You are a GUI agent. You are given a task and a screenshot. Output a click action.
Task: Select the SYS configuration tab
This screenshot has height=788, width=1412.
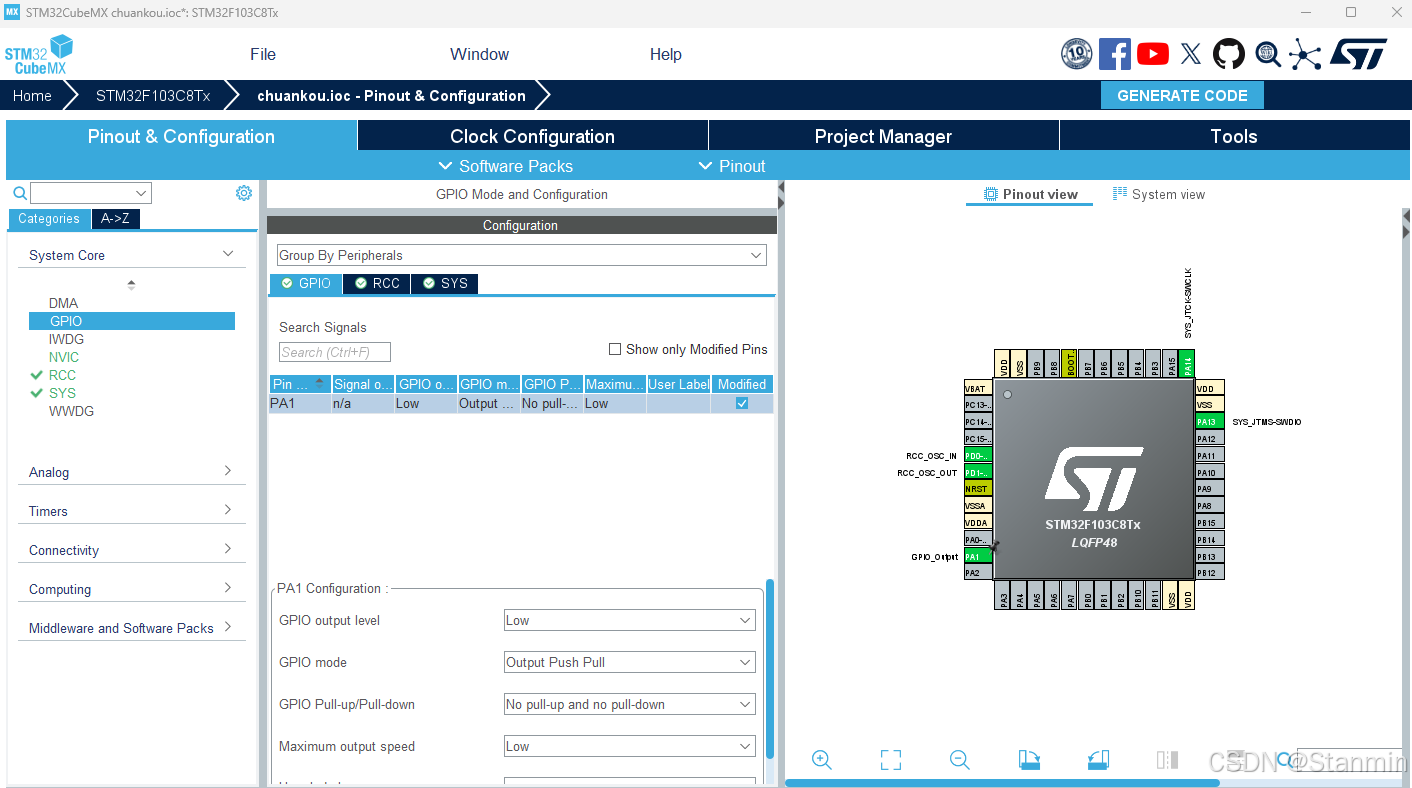coord(445,283)
